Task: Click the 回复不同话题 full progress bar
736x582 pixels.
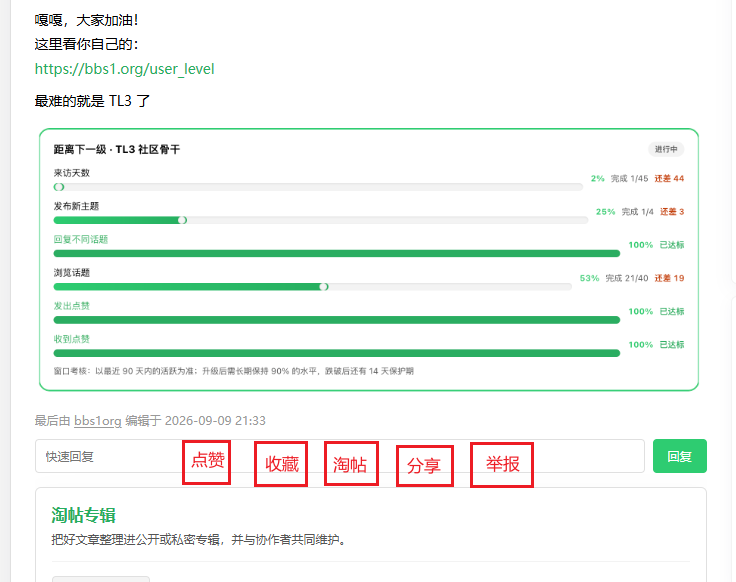Action: (337, 253)
